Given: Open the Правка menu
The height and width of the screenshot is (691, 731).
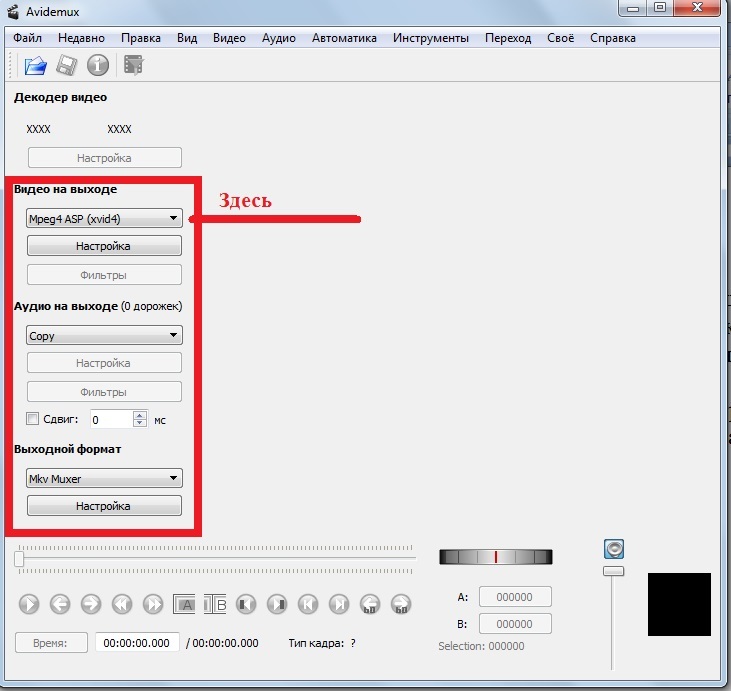Looking at the screenshot, I should tap(141, 38).
